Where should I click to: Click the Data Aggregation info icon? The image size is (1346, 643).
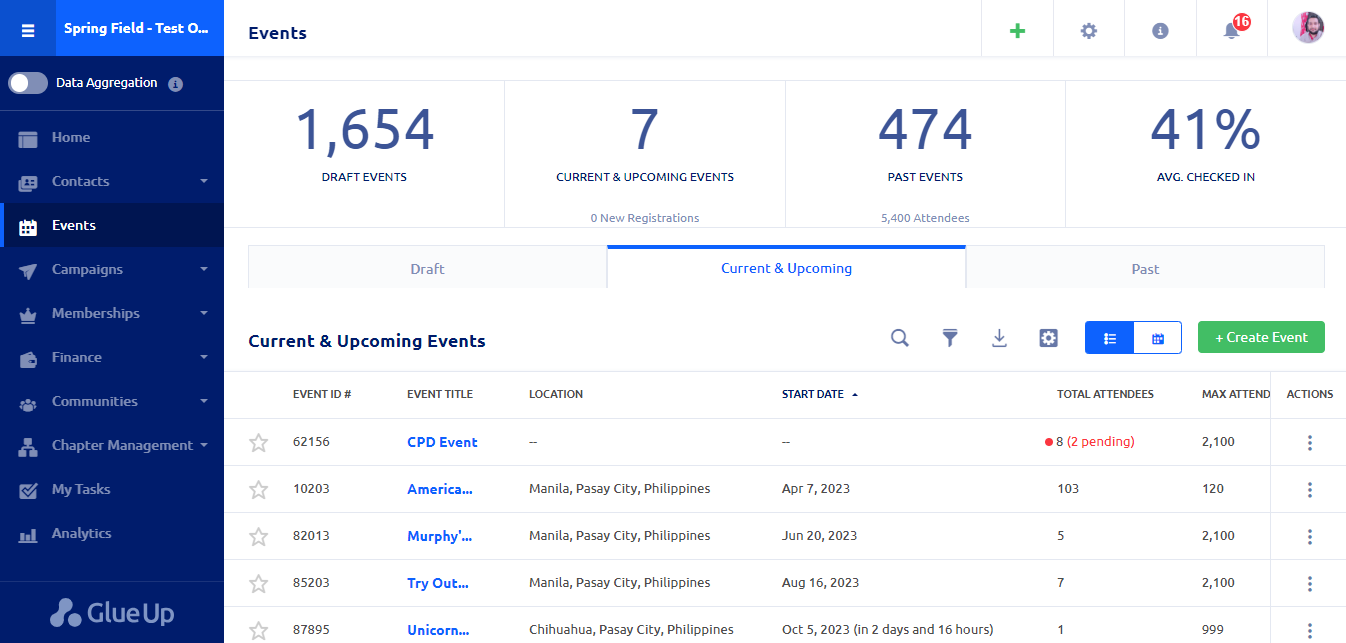tap(175, 84)
